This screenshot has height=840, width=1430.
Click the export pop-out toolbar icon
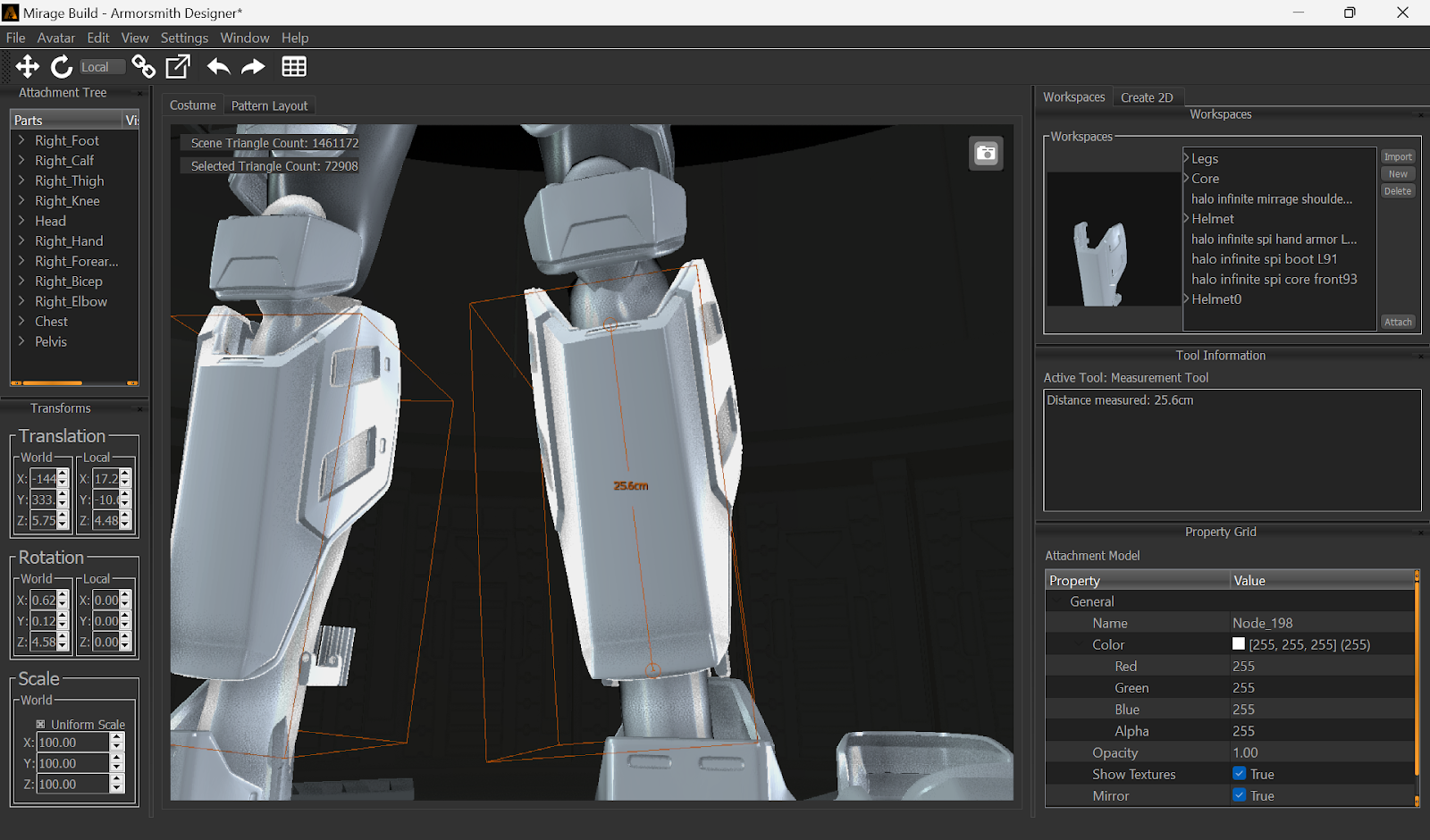(x=178, y=66)
